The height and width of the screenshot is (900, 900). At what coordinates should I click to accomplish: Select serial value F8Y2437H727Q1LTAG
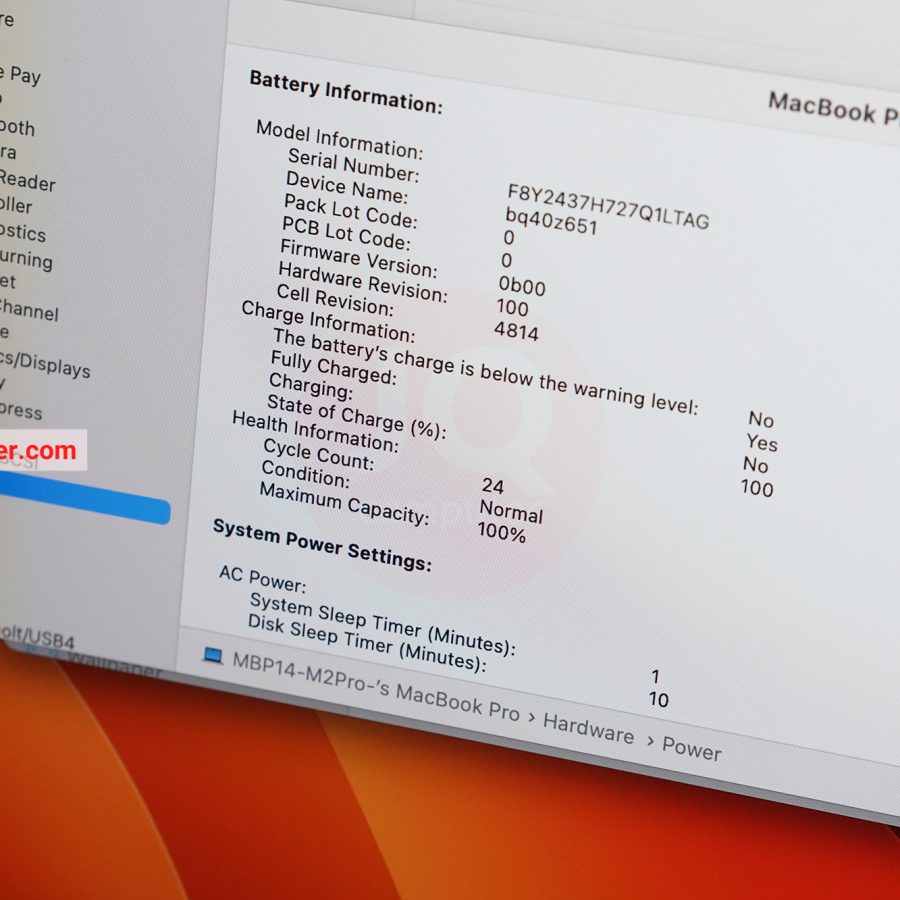(x=608, y=207)
